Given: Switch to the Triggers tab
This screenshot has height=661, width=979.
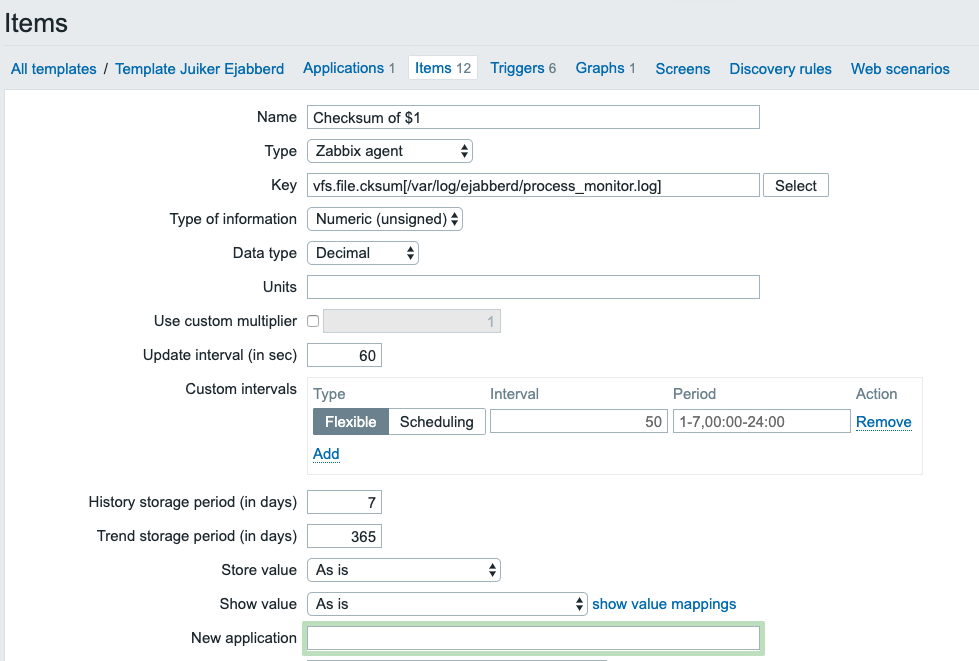Looking at the screenshot, I should [523, 68].
